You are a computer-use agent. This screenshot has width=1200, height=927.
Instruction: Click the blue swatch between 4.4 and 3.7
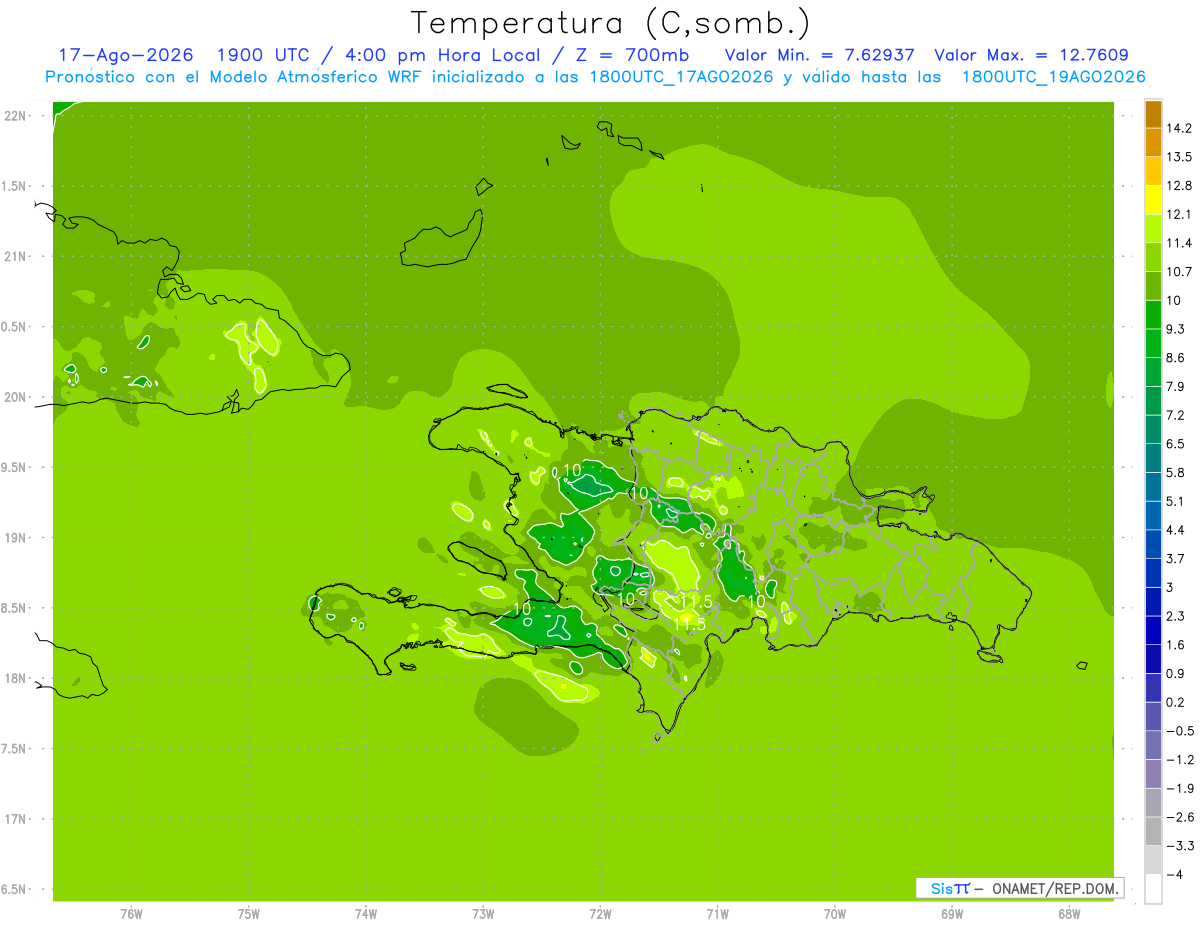pyautogui.click(x=1153, y=544)
